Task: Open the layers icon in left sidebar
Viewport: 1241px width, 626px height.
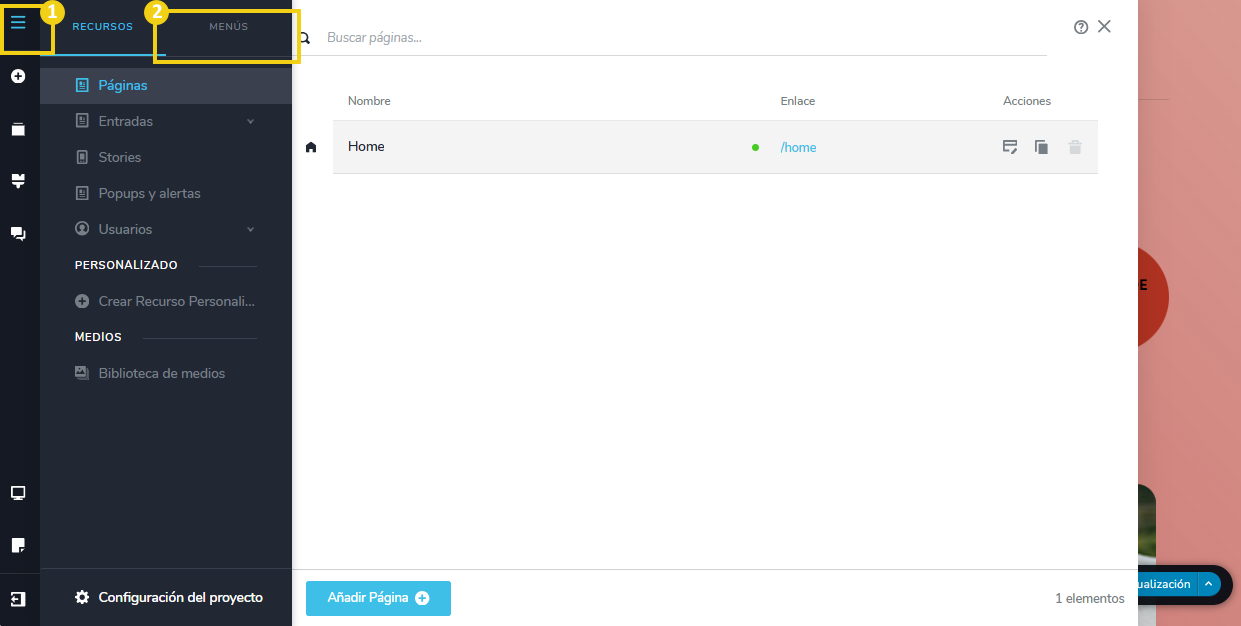Action: click(x=18, y=129)
